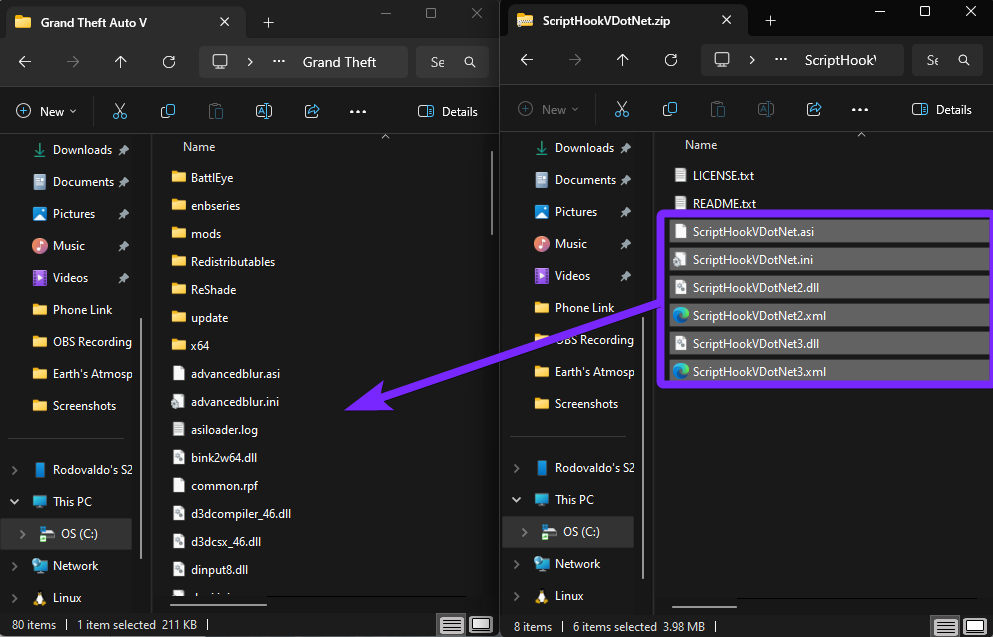The height and width of the screenshot is (637, 993).
Task: Open See more menu in ScriptHookVDotNet.zip window
Action: [860, 110]
